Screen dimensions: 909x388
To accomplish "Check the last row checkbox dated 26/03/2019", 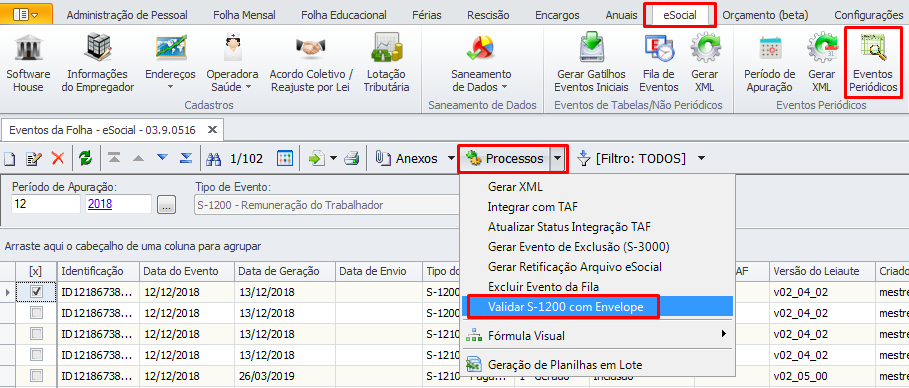I will (36, 376).
